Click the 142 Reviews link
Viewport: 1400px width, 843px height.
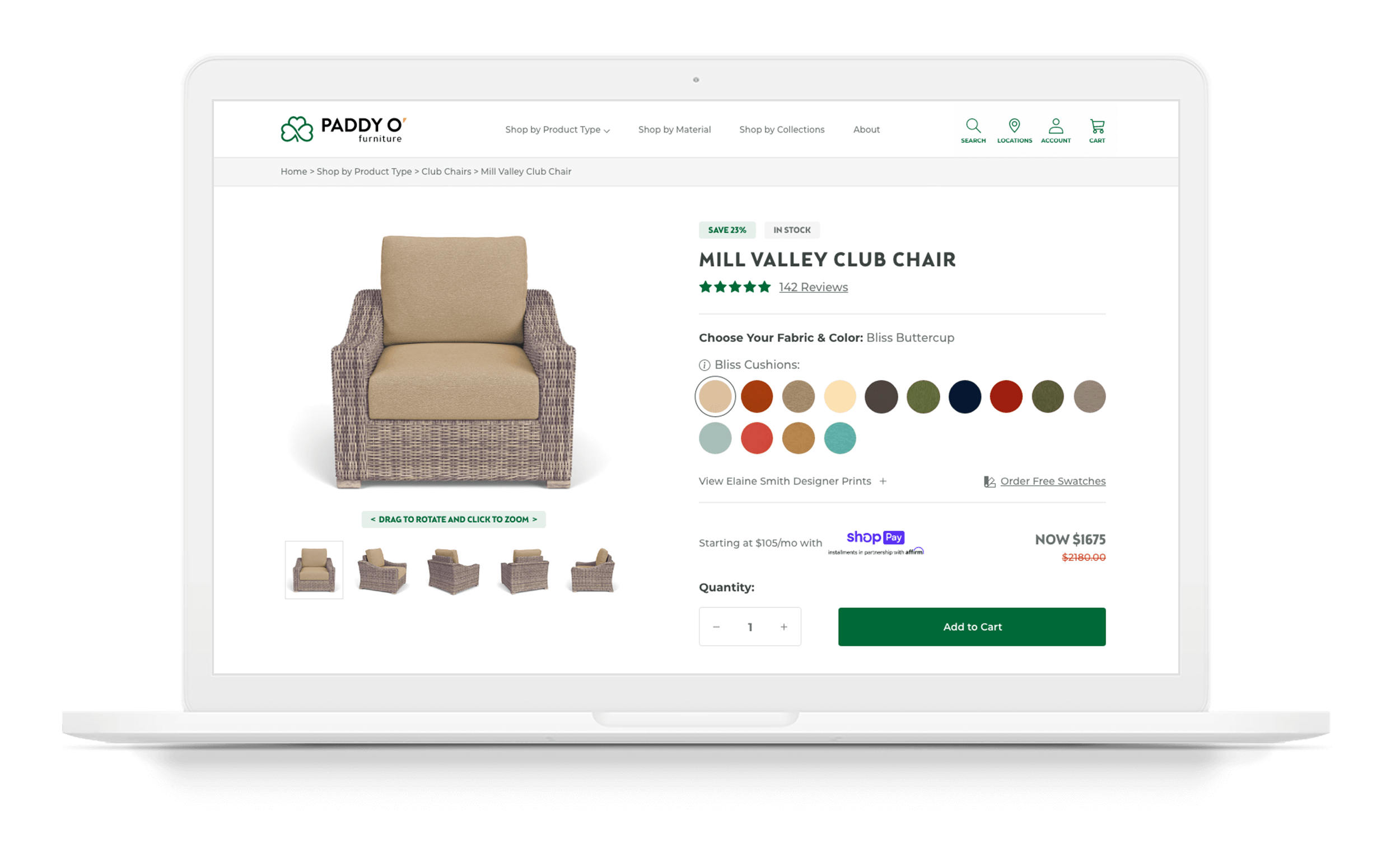coord(812,288)
